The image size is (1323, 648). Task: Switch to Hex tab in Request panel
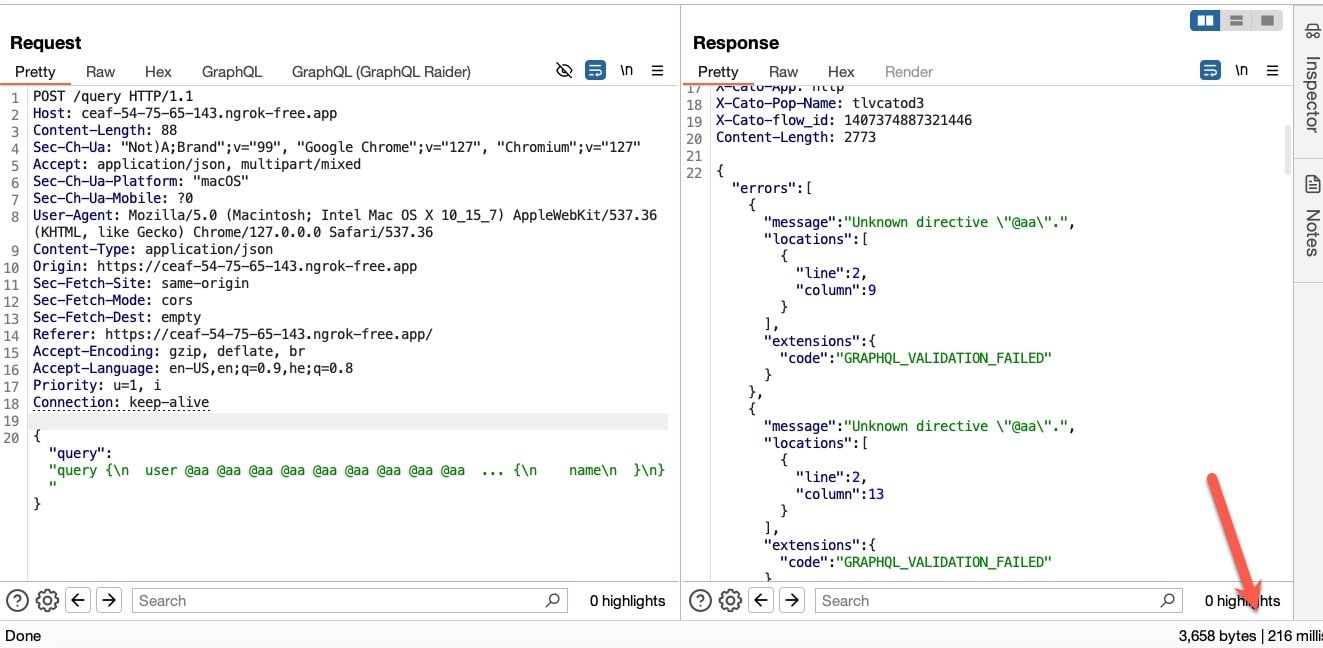158,72
